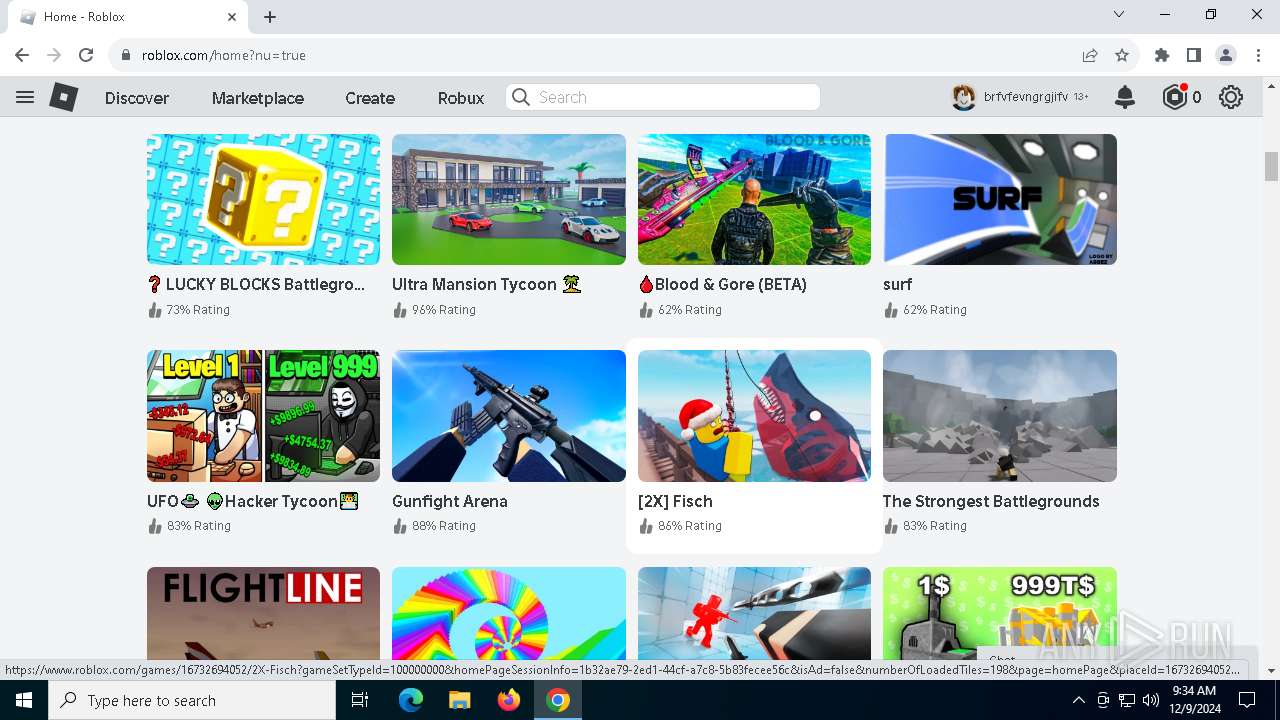This screenshot has height=720, width=1280.
Task: Click Chrome icon on taskbar
Action: (x=558, y=700)
